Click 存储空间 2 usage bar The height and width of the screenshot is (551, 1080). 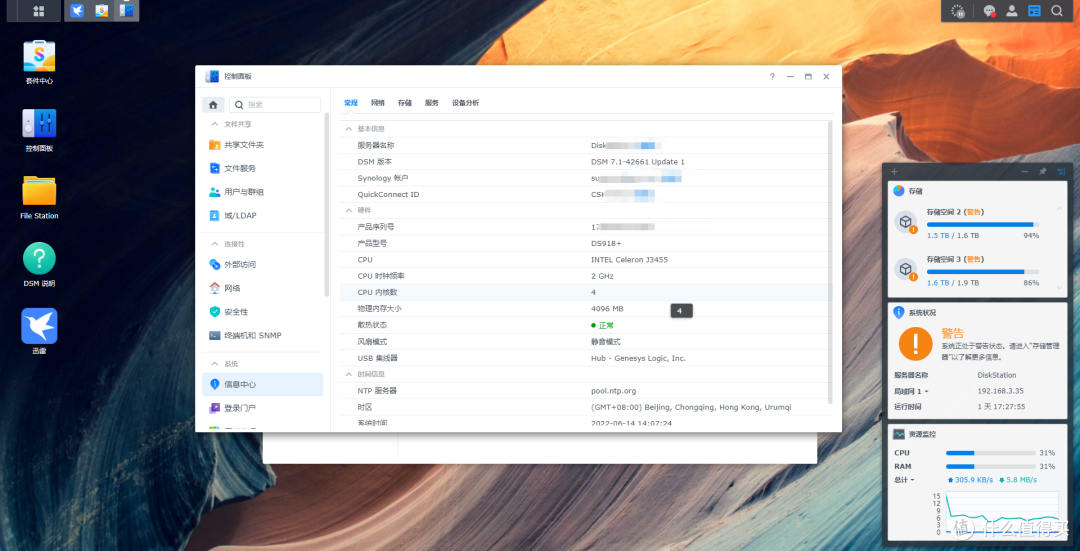pyautogui.click(x=983, y=225)
